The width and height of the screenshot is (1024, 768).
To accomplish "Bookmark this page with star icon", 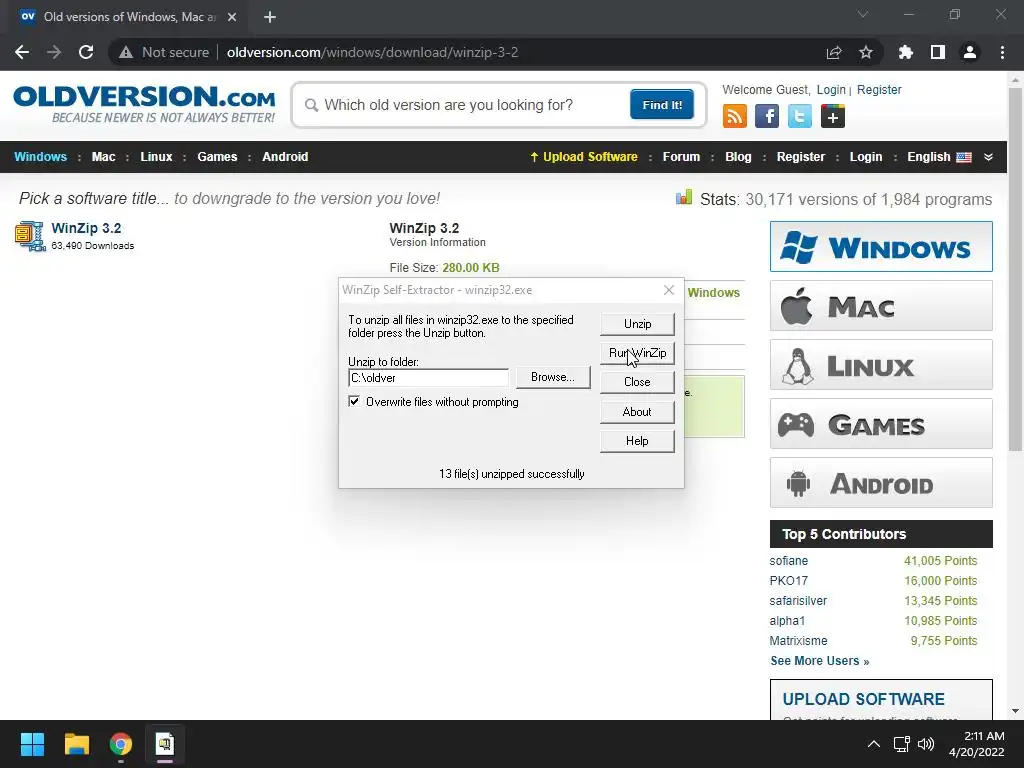I will [866, 52].
